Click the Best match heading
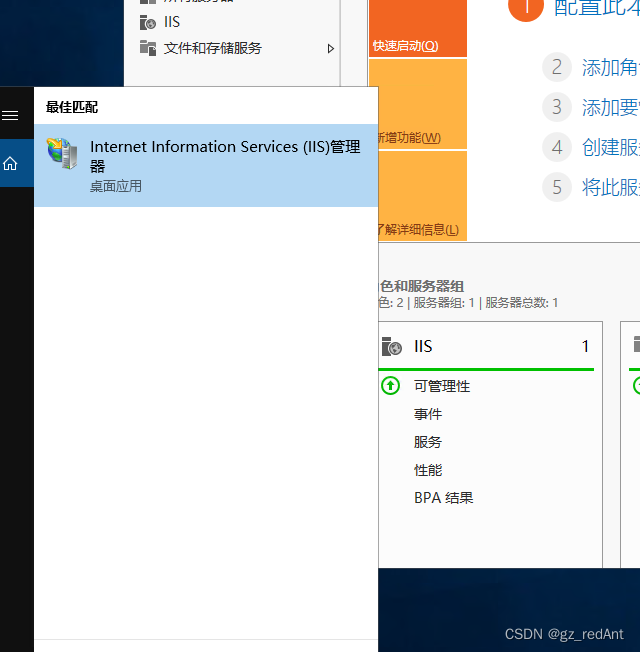The height and width of the screenshot is (652, 640). tap(72, 107)
